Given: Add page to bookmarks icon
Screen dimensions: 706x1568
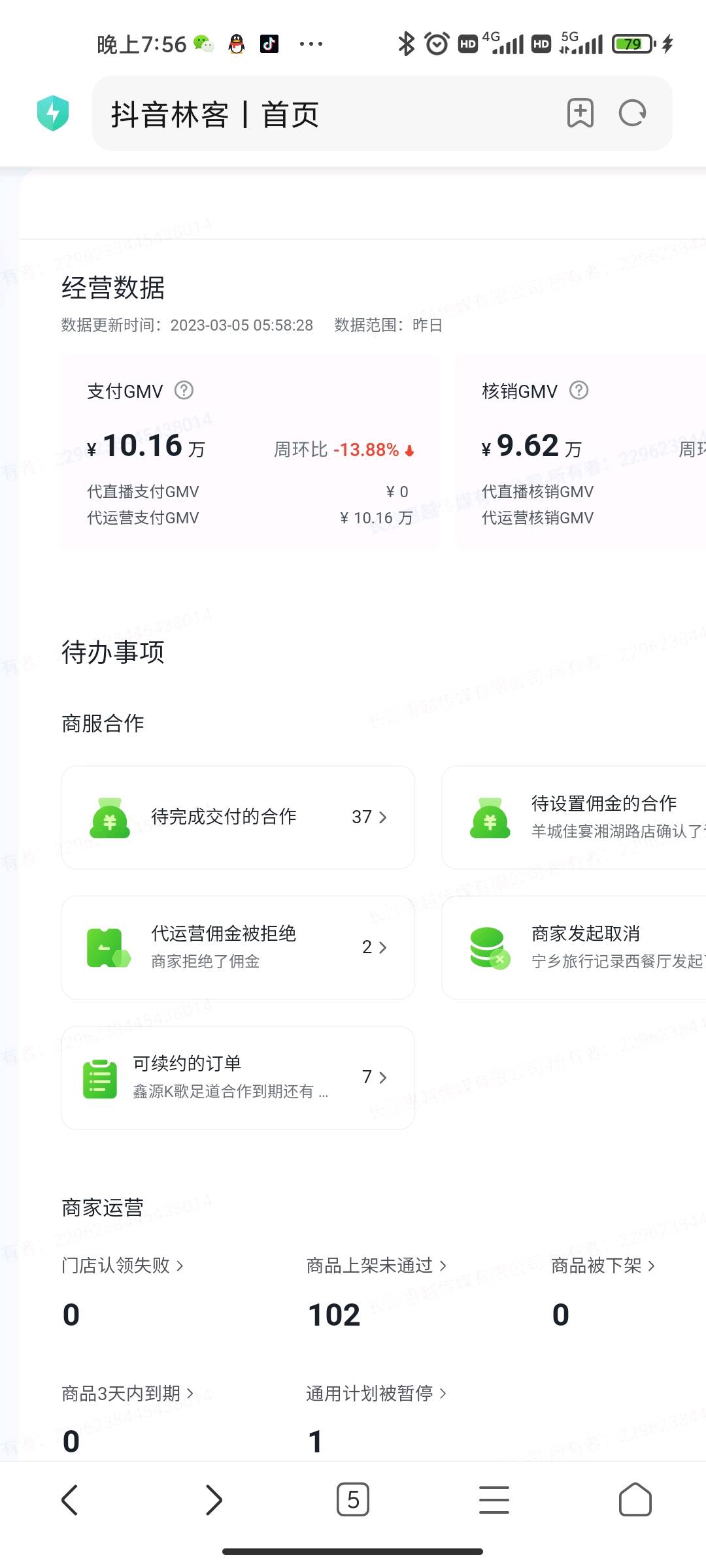Looking at the screenshot, I should pos(580,113).
